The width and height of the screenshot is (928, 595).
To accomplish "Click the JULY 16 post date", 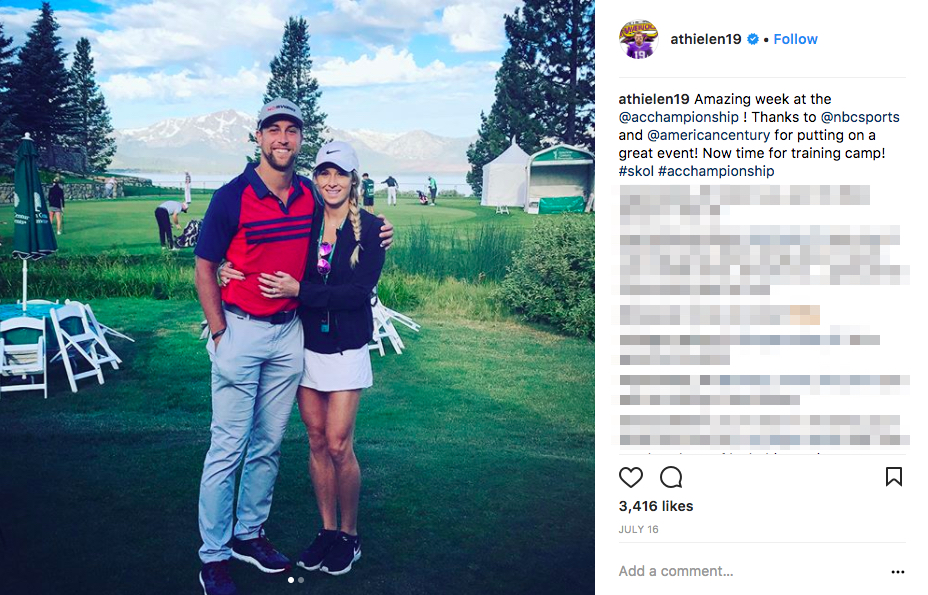I will (639, 529).
